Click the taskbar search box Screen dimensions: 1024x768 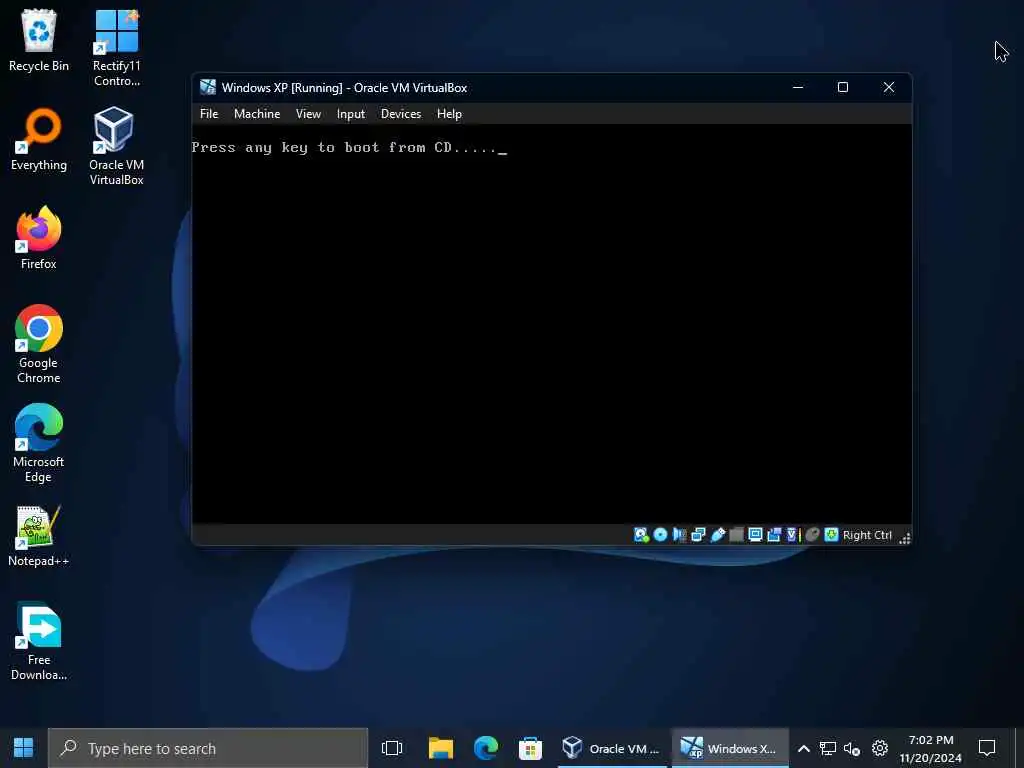(208, 748)
